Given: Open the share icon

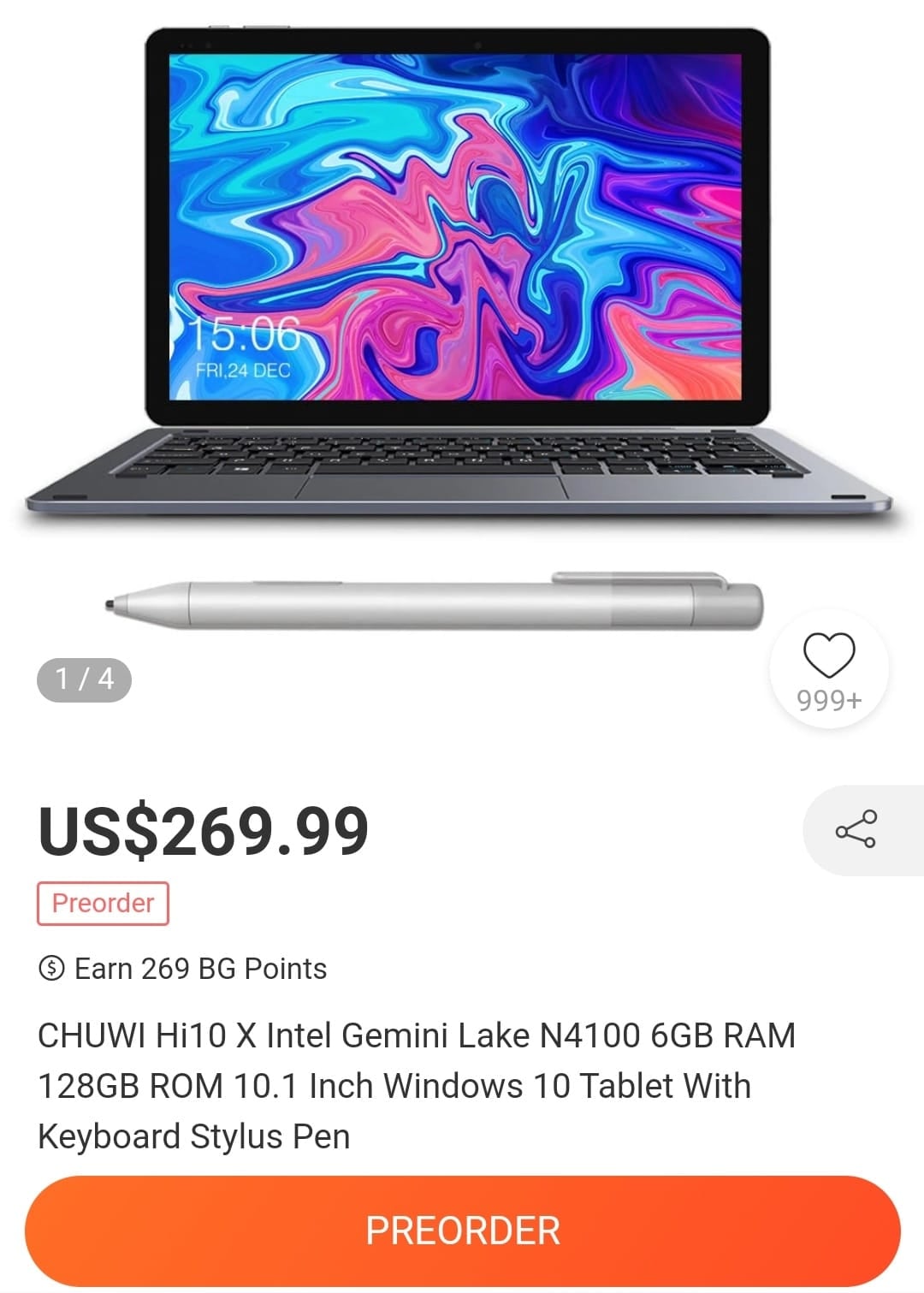Looking at the screenshot, I should 856,829.
